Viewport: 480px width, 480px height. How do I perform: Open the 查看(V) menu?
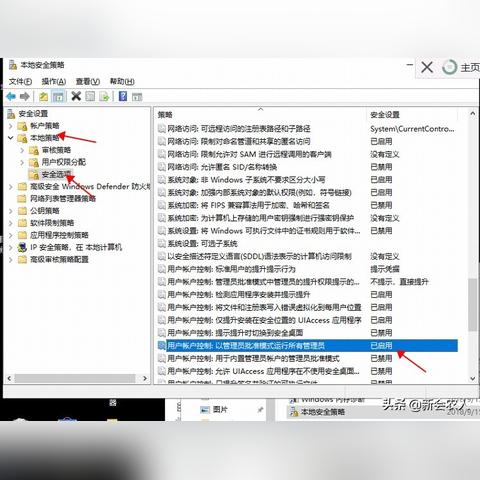[x=88, y=81]
